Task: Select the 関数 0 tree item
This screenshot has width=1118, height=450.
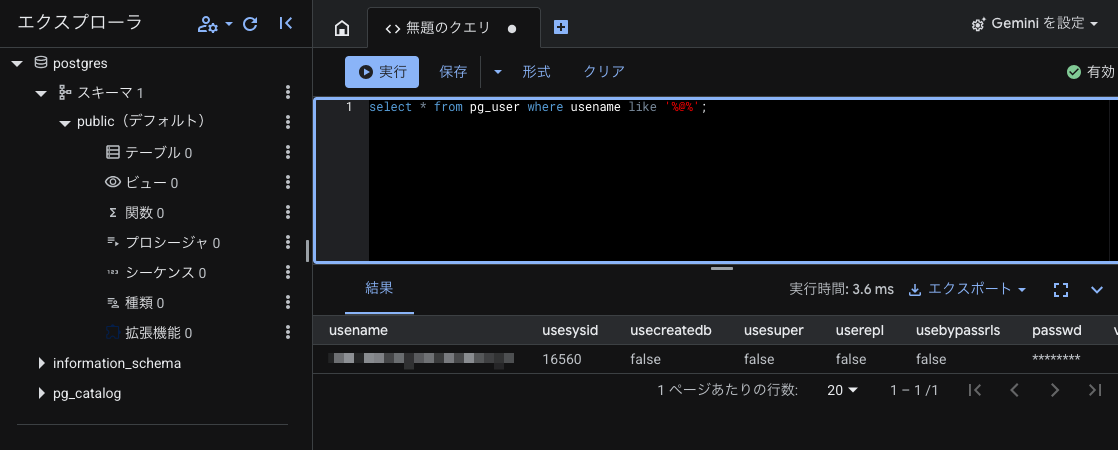Action: pyautogui.click(x=135, y=213)
